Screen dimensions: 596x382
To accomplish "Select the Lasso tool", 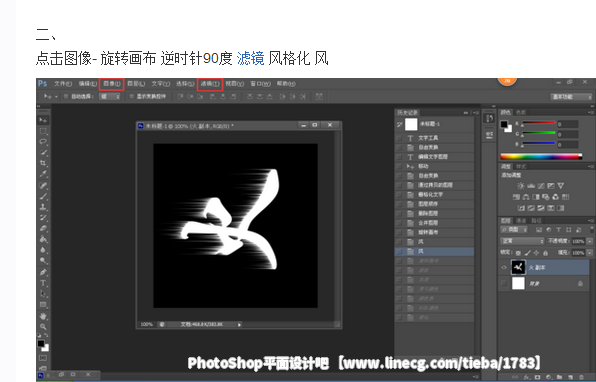I will pyautogui.click(x=43, y=142).
